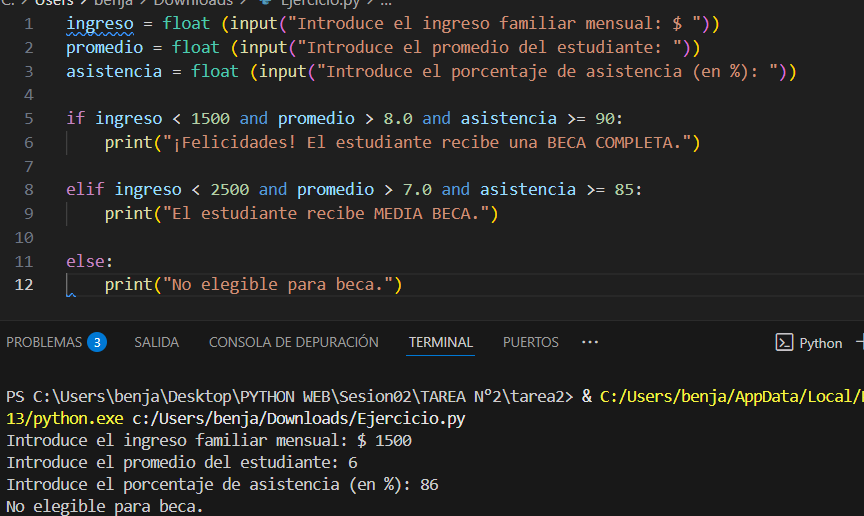Click the terminal output 'No elegible para beca.'
This screenshot has width=864, height=516.
(x=105, y=506)
